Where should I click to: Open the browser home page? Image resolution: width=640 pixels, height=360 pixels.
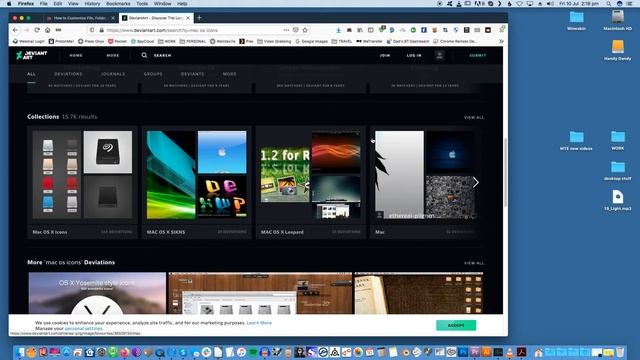48,30
